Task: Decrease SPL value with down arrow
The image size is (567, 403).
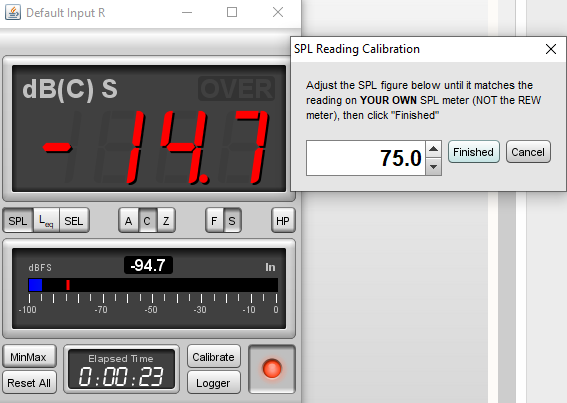Action: pos(434,167)
